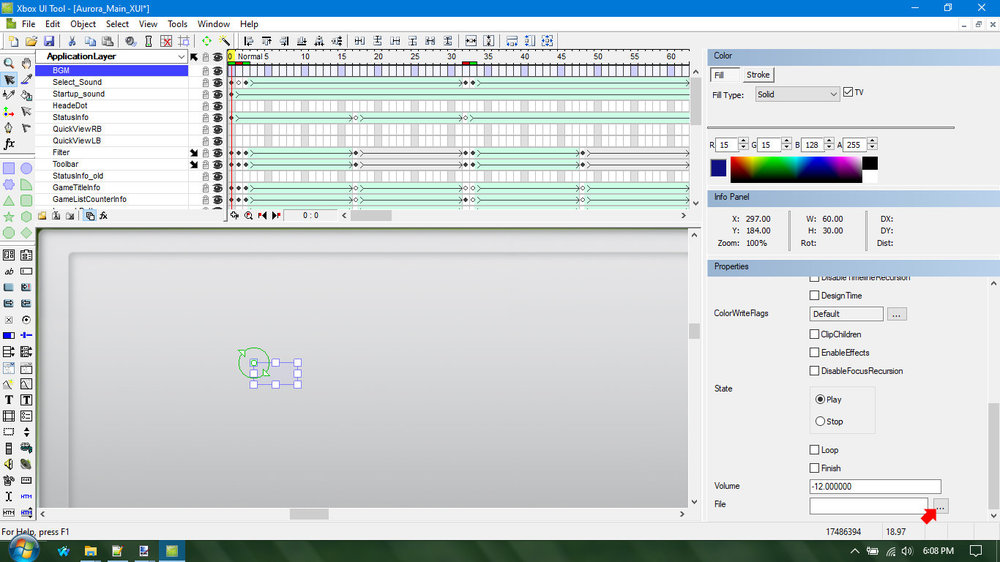Pick a color from the rainbow spectrum

point(795,170)
